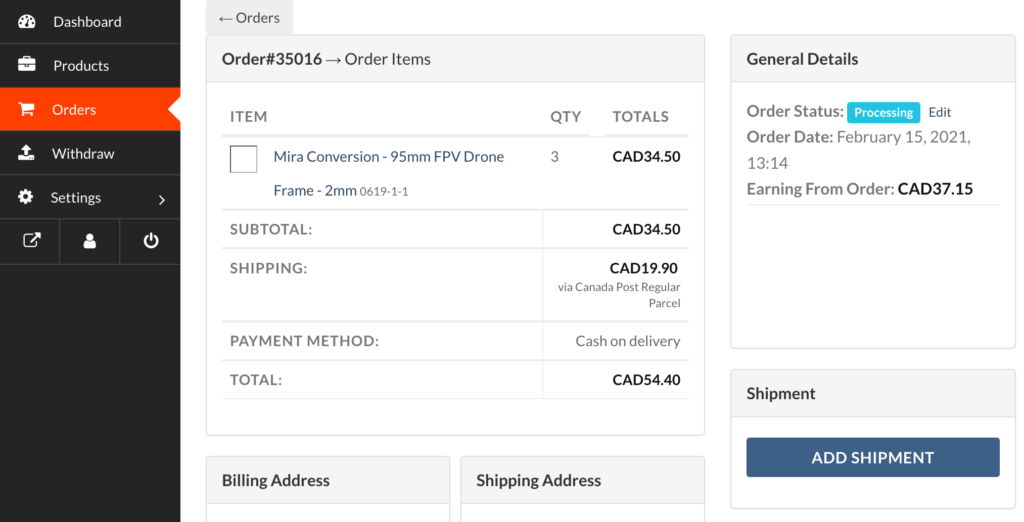Screen dimensions: 1024x522
Task: Open the external link store icon
Action: [x=31, y=241]
